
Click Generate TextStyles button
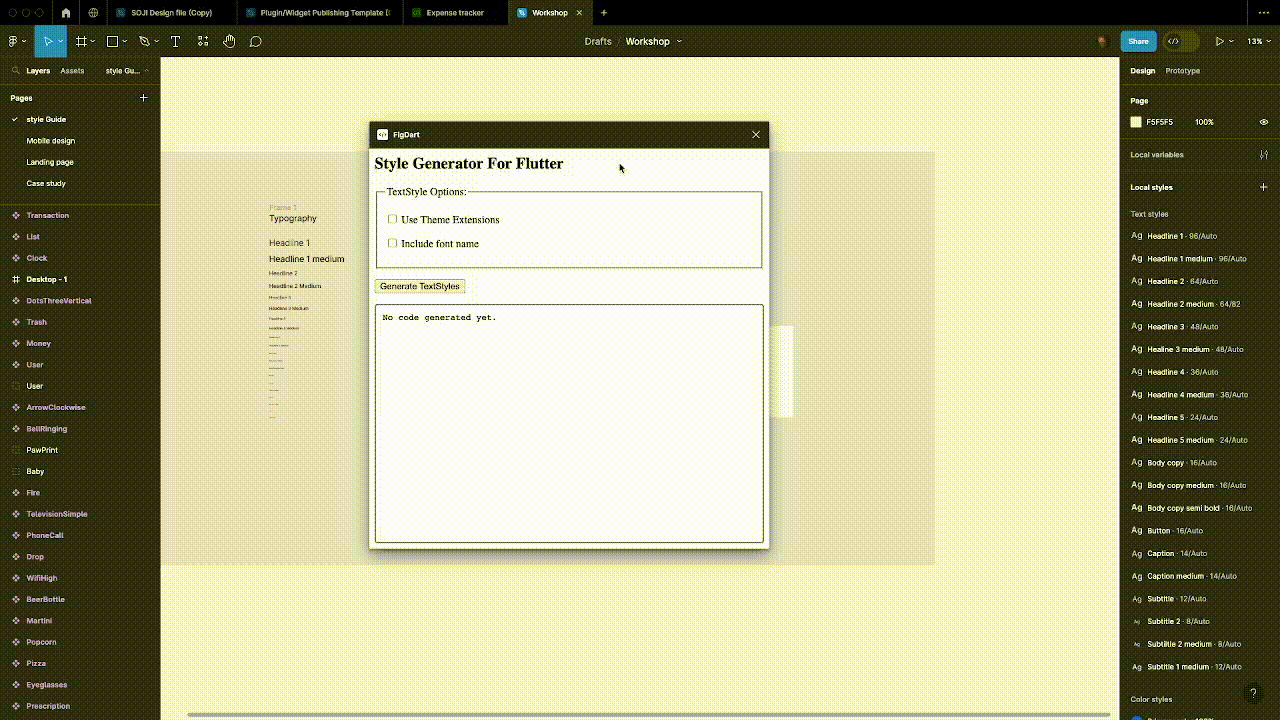pyautogui.click(x=420, y=286)
